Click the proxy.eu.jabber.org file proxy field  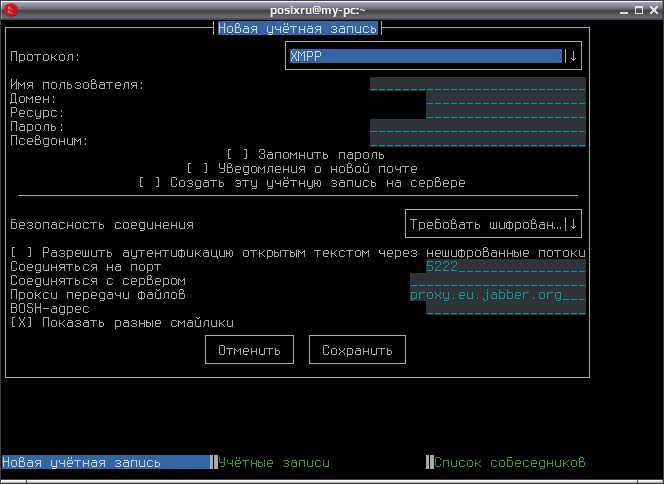point(498,294)
